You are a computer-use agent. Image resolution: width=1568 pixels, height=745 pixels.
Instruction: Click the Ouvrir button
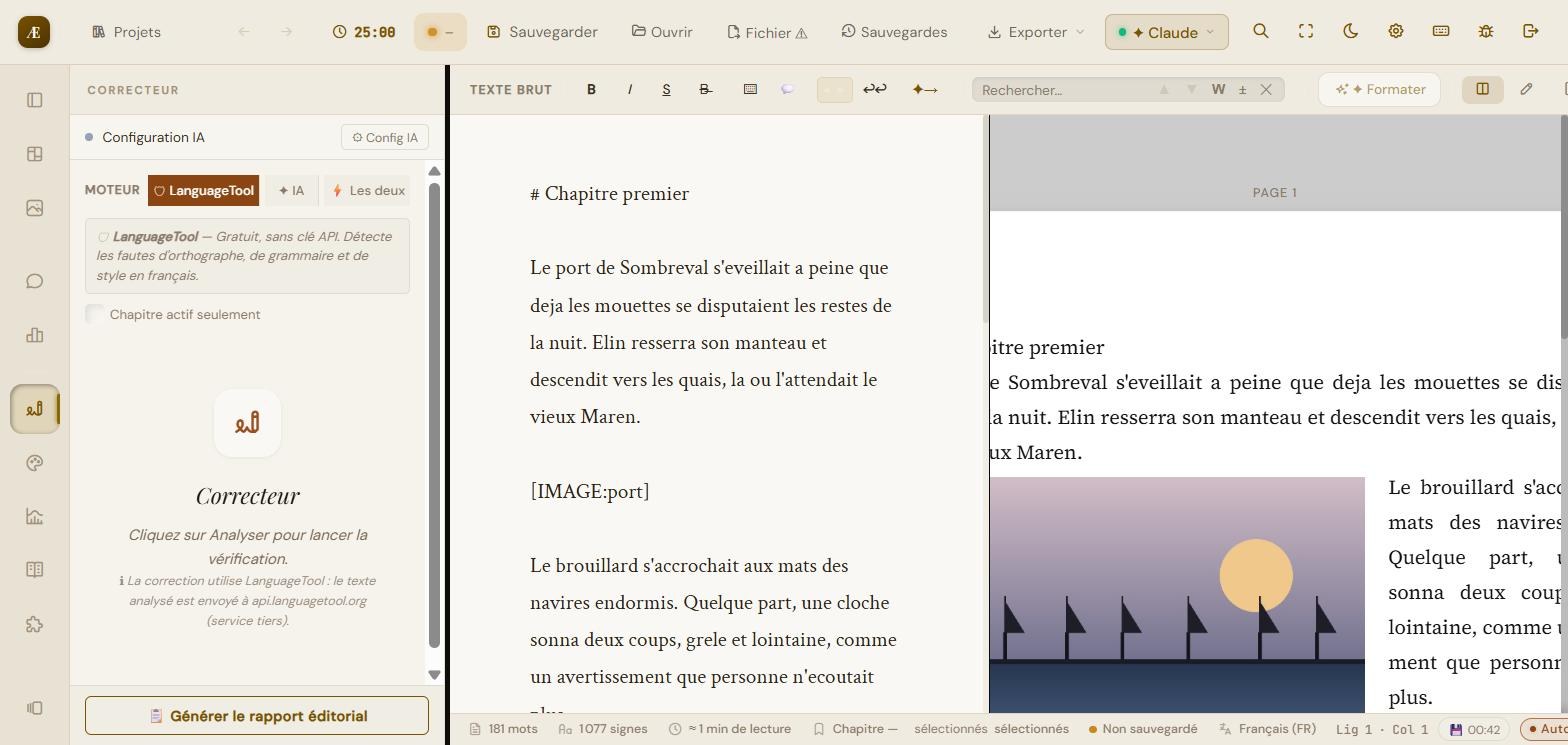662,32
